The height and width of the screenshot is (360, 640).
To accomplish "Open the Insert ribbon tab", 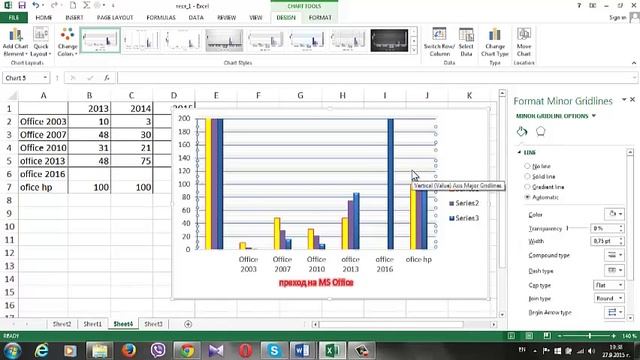I will (x=74, y=18).
